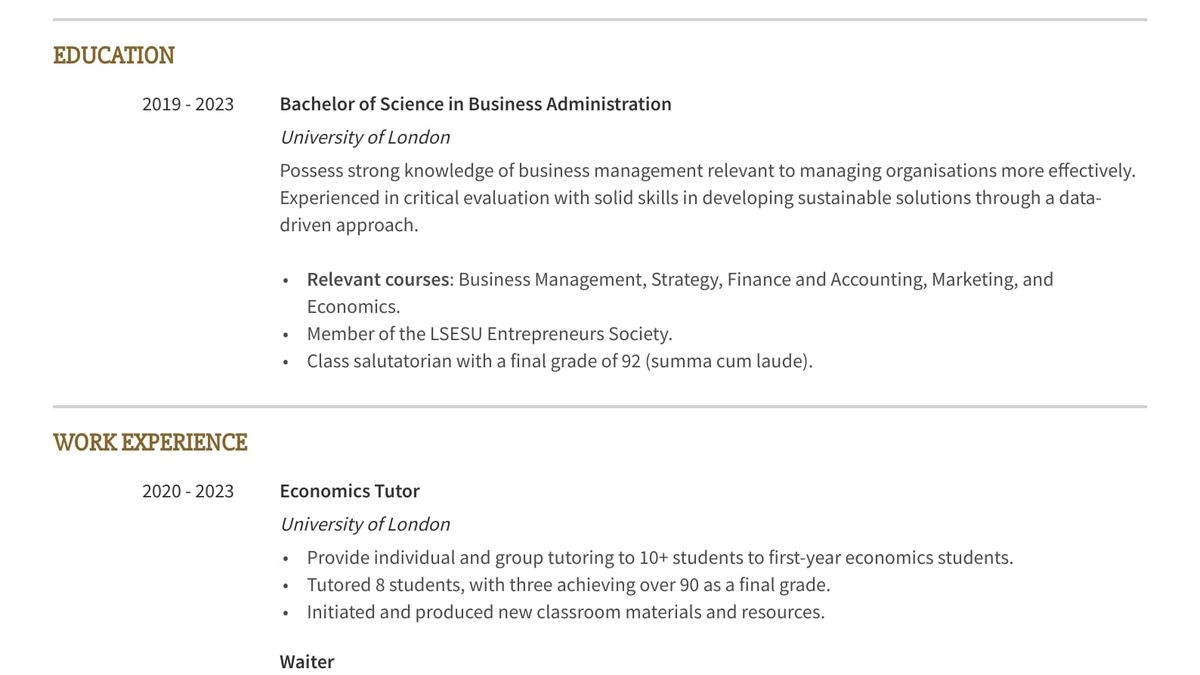Click the 'summa cum laude' text

coord(729,361)
